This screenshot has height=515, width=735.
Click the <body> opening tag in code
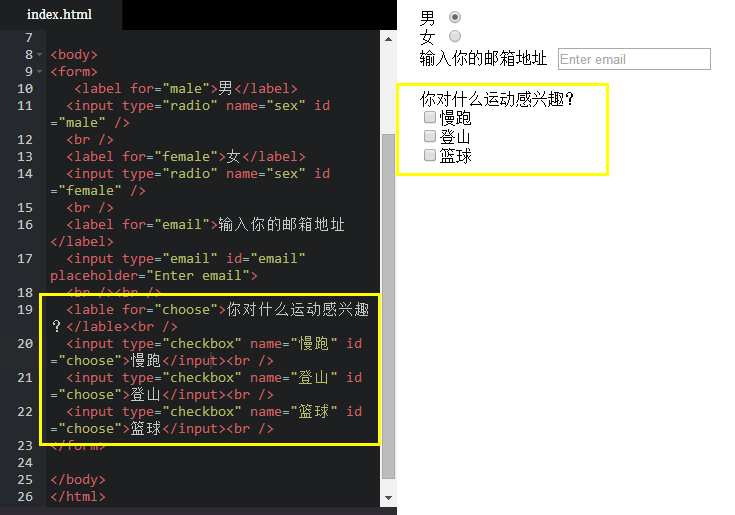tap(74, 55)
